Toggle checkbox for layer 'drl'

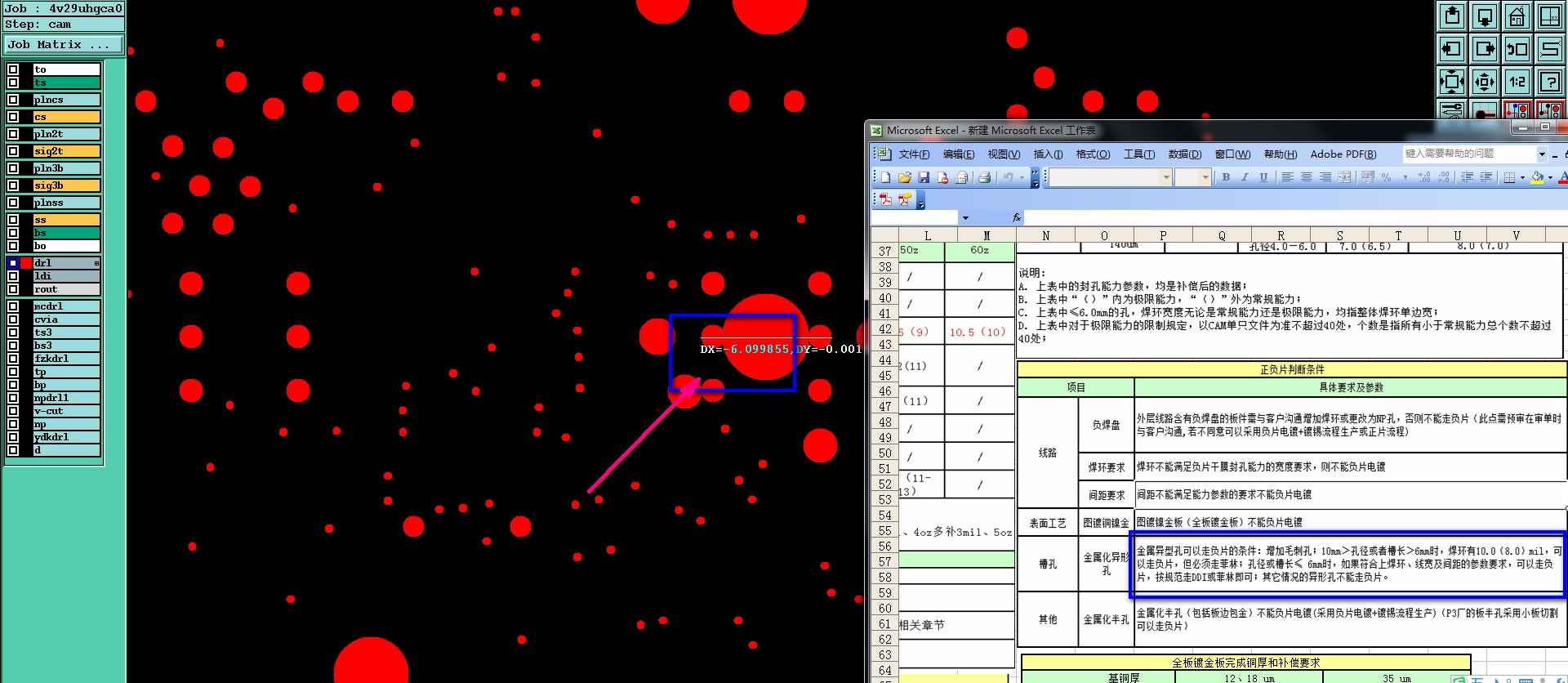pyautogui.click(x=13, y=263)
